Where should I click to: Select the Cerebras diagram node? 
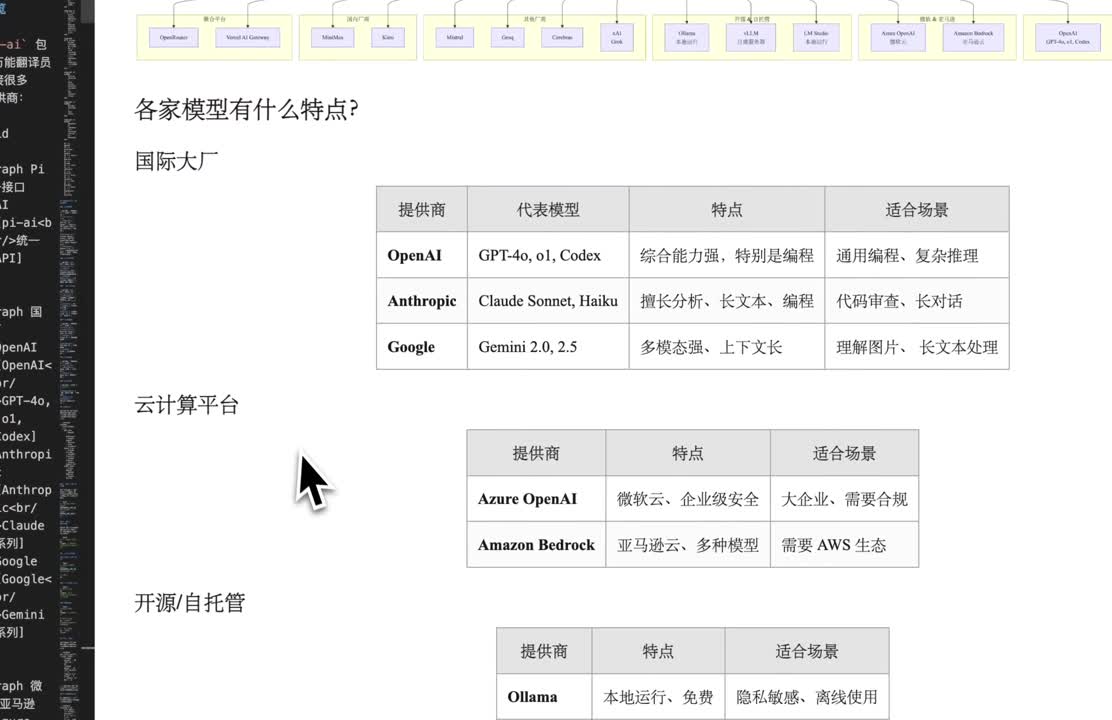(x=562, y=37)
